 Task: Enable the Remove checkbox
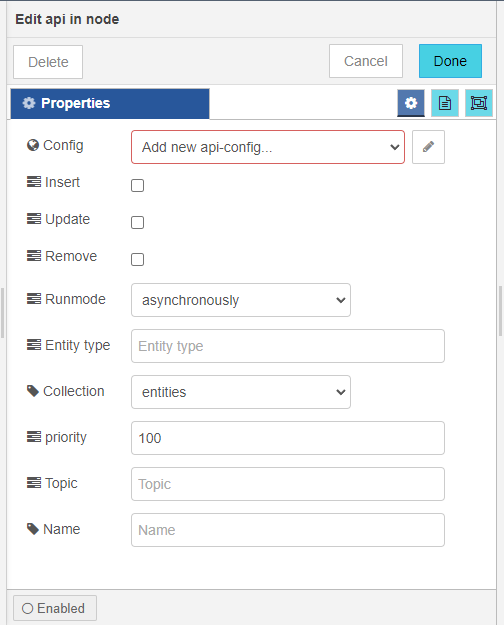pyautogui.click(x=138, y=259)
